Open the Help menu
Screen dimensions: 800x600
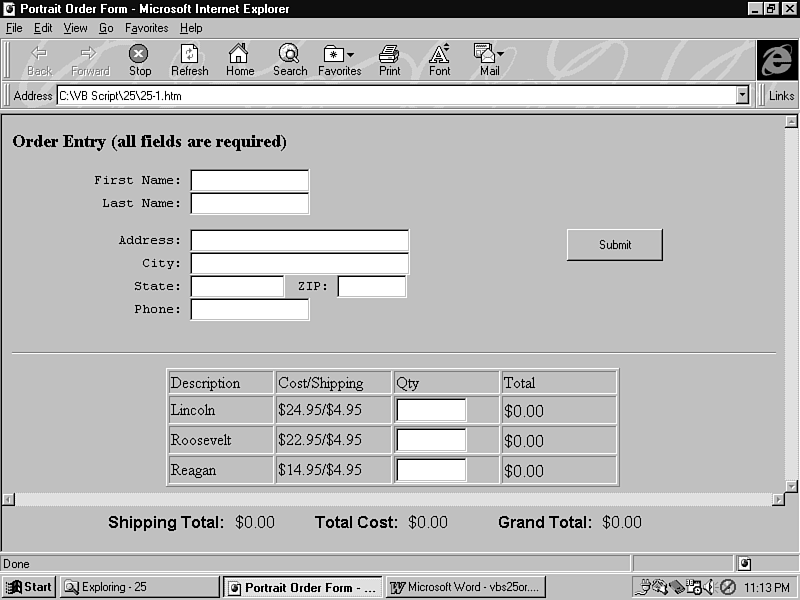(191, 28)
